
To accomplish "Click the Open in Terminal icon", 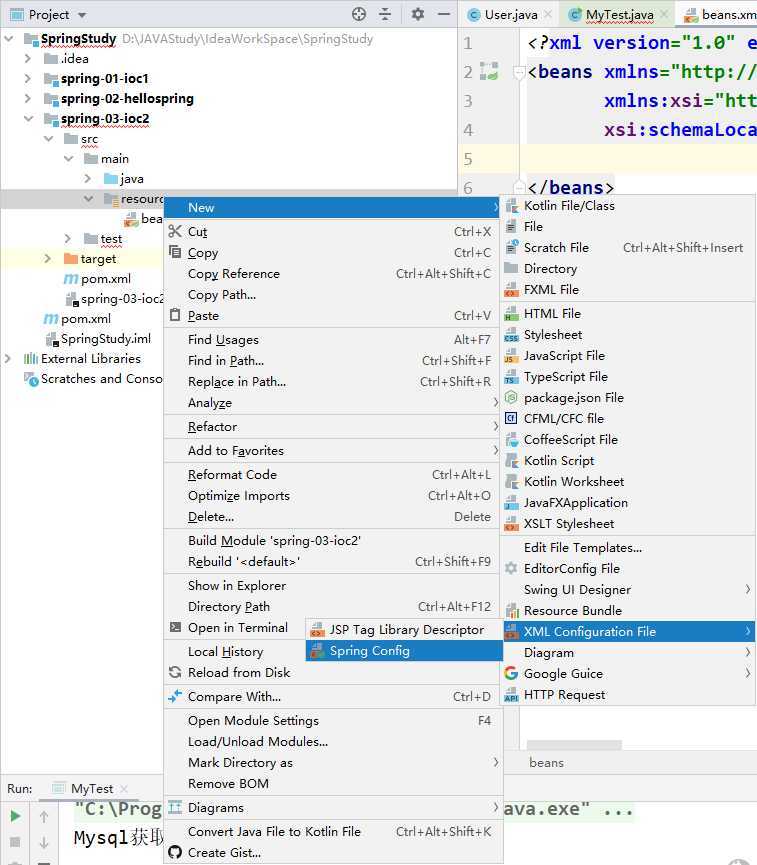I will point(175,627).
